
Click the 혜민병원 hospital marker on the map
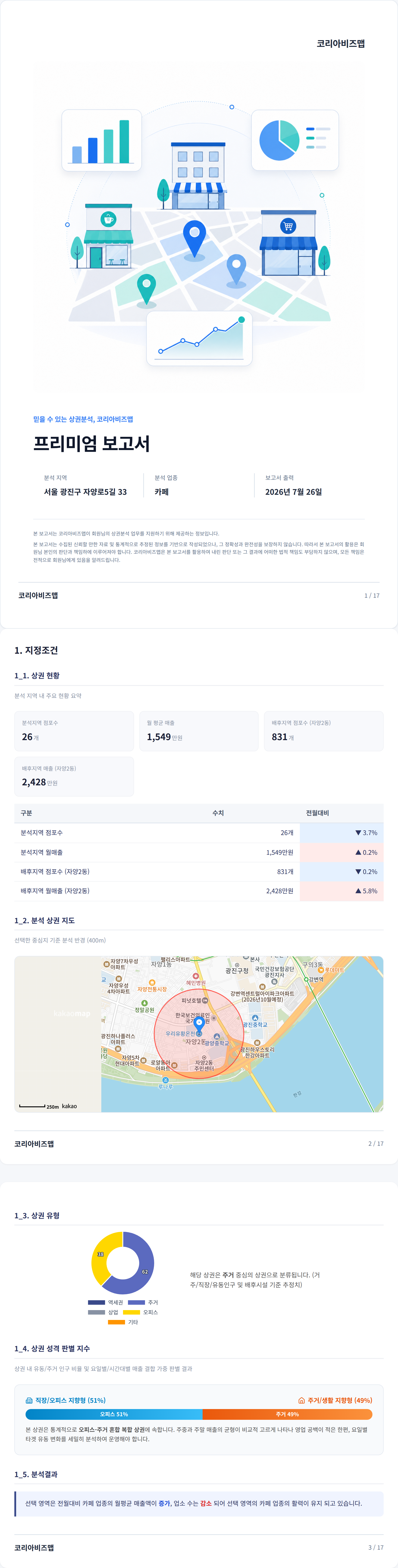pyautogui.click(x=196, y=976)
